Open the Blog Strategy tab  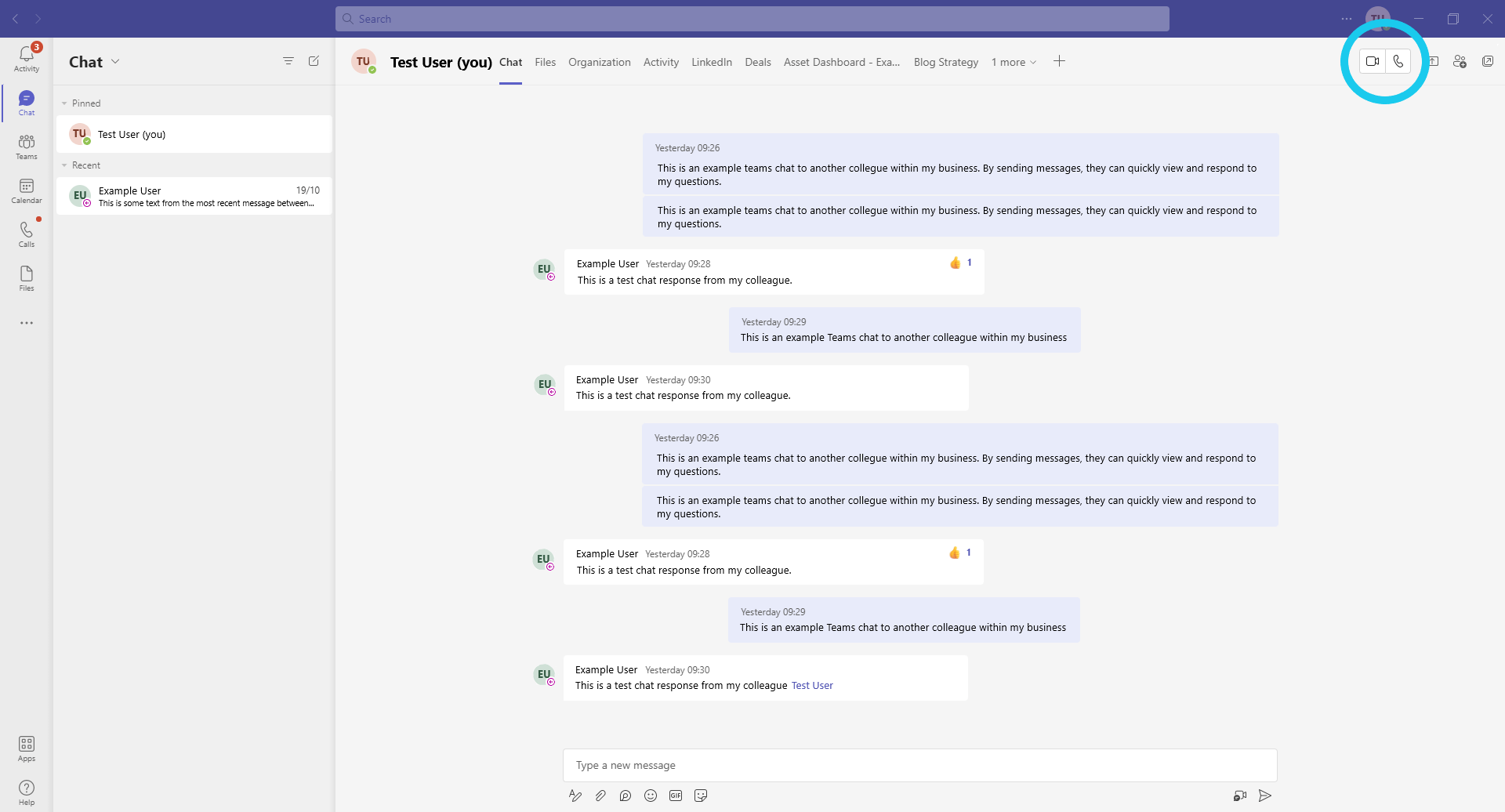click(x=945, y=62)
